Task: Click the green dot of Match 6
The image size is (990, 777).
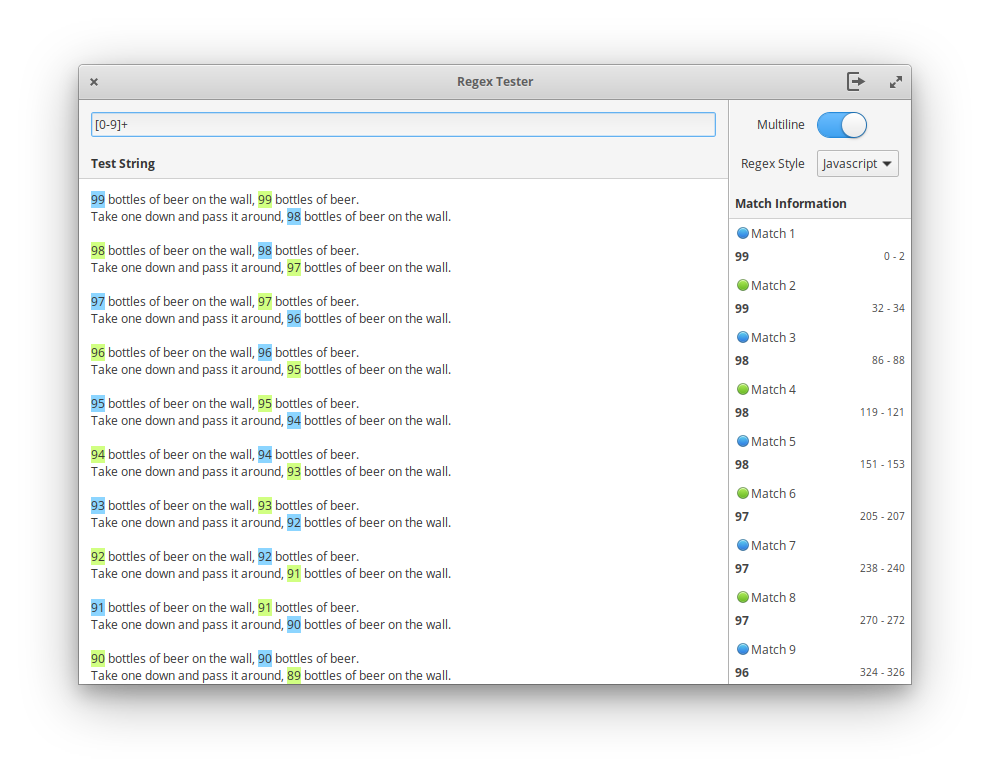Action: click(x=742, y=493)
